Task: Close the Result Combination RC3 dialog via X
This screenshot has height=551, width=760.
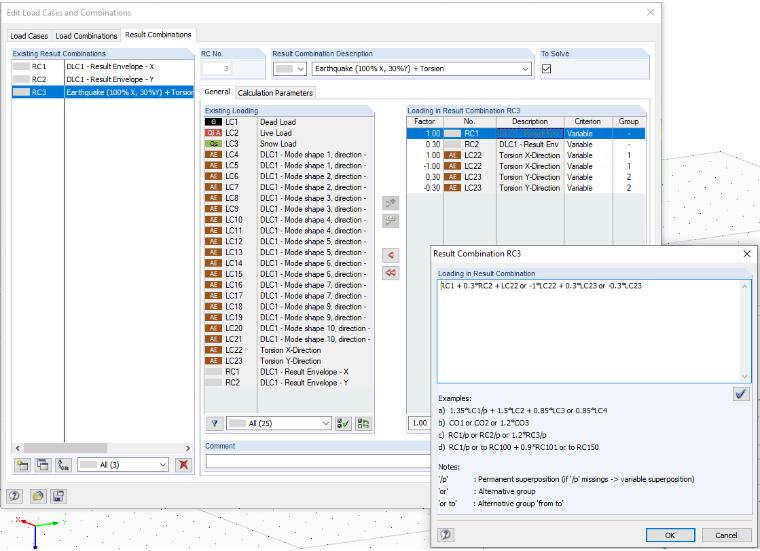Action: pos(747,253)
